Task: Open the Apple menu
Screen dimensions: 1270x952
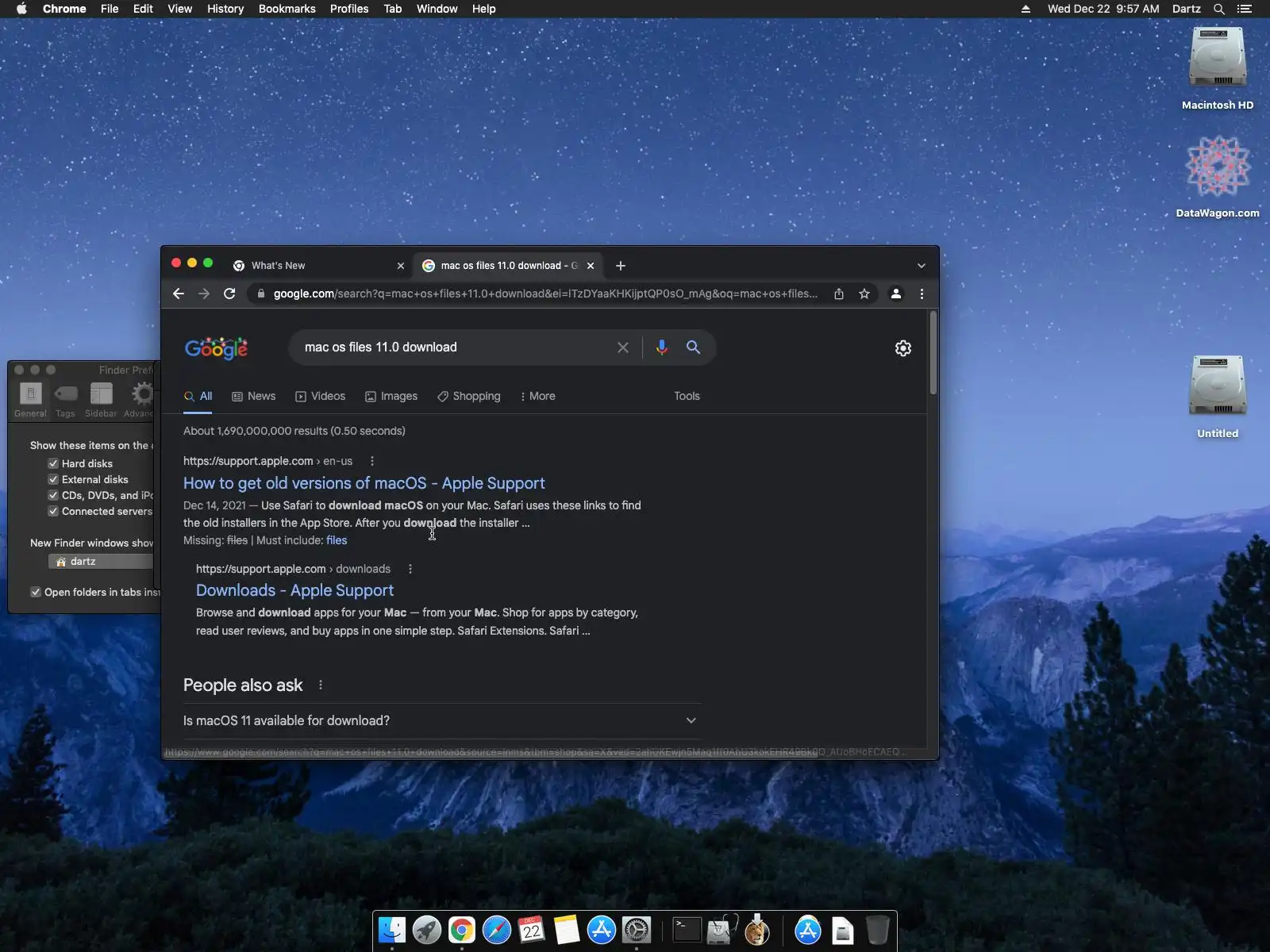Action: tap(21, 9)
